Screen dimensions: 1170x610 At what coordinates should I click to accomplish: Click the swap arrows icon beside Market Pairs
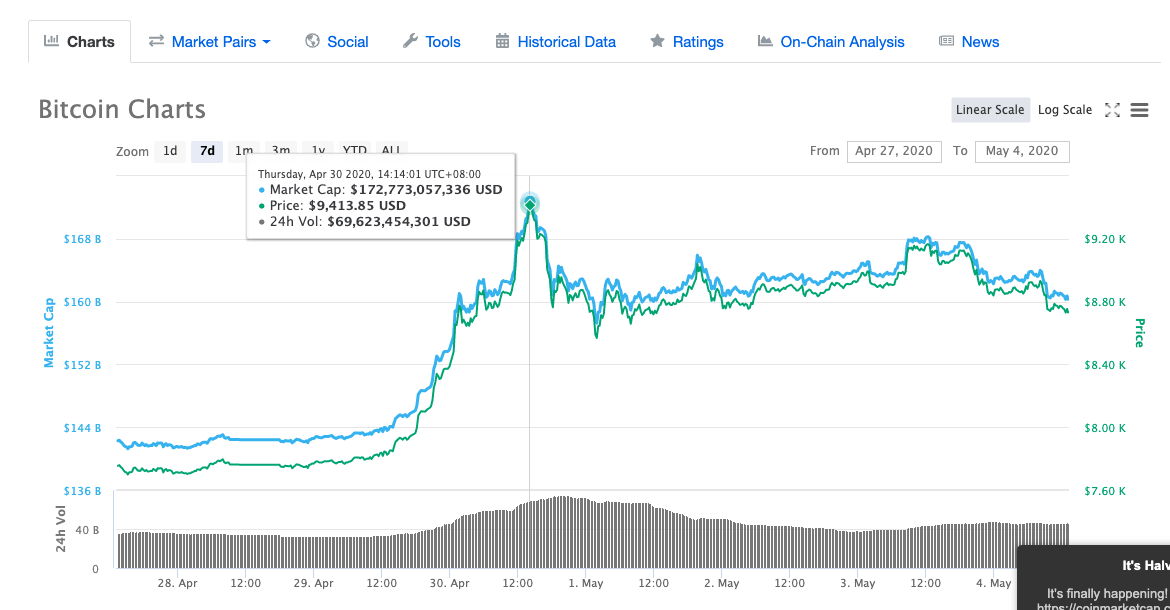click(156, 41)
